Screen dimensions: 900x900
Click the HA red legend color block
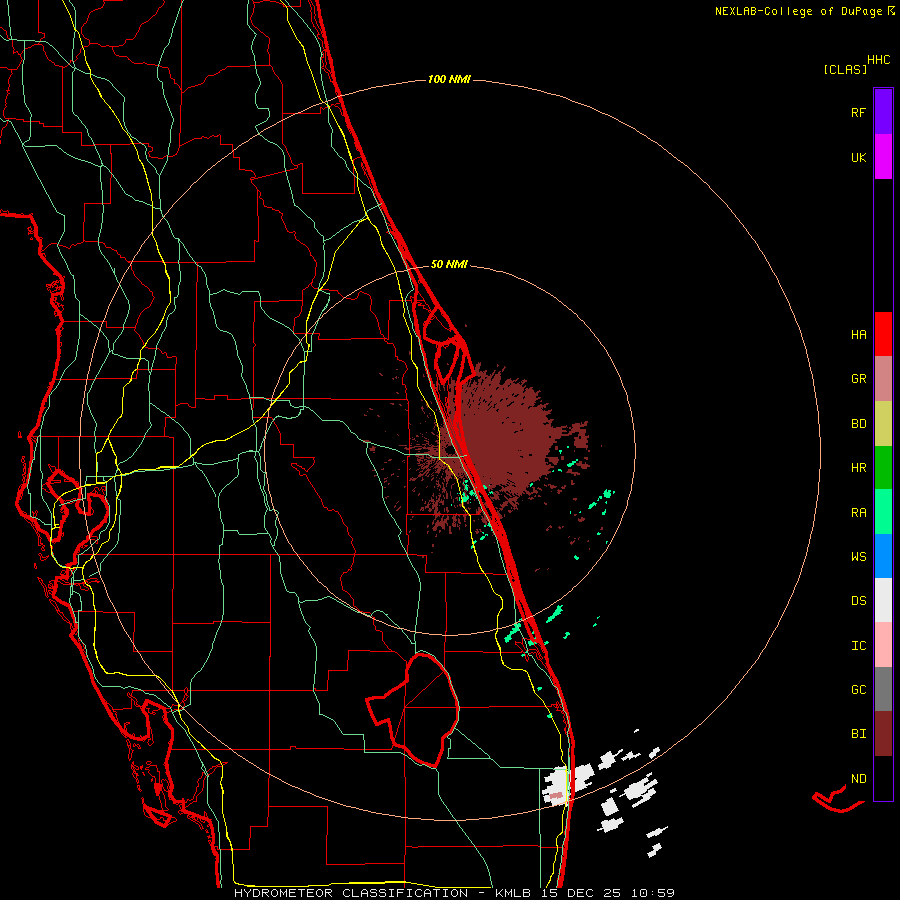883,334
